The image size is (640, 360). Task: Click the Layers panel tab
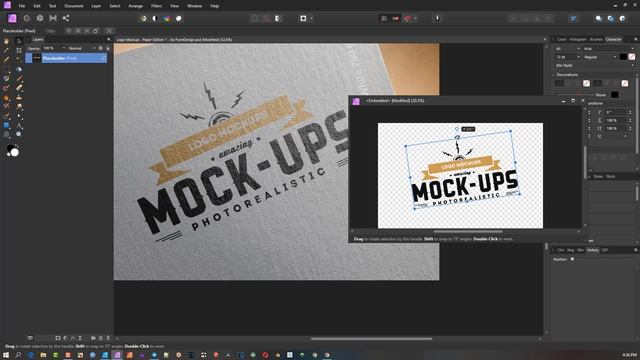pos(38,40)
